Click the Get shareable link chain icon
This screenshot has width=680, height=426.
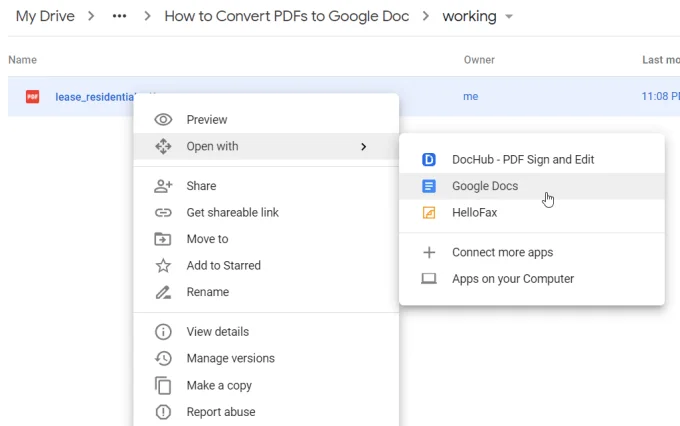click(x=163, y=213)
